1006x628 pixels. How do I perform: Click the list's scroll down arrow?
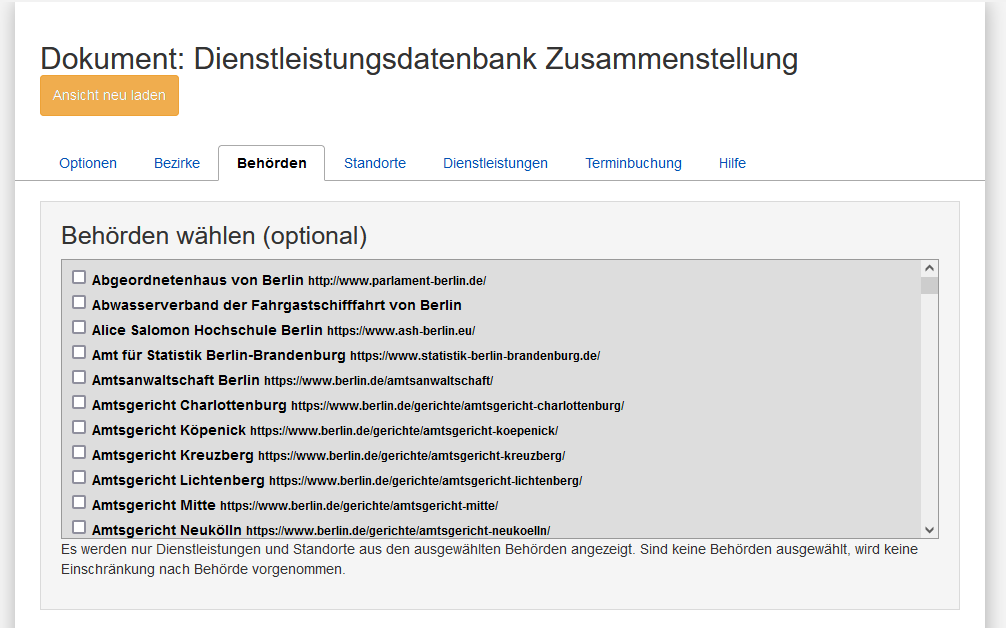click(x=929, y=530)
